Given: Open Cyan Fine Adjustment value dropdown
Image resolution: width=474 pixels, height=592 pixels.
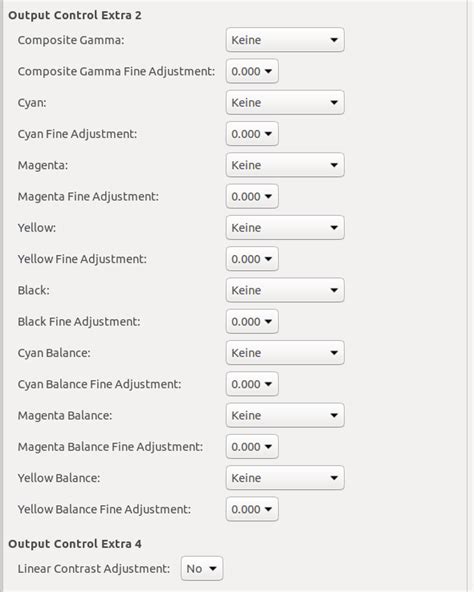Looking at the screenshot, I should (x=252, y=134).
